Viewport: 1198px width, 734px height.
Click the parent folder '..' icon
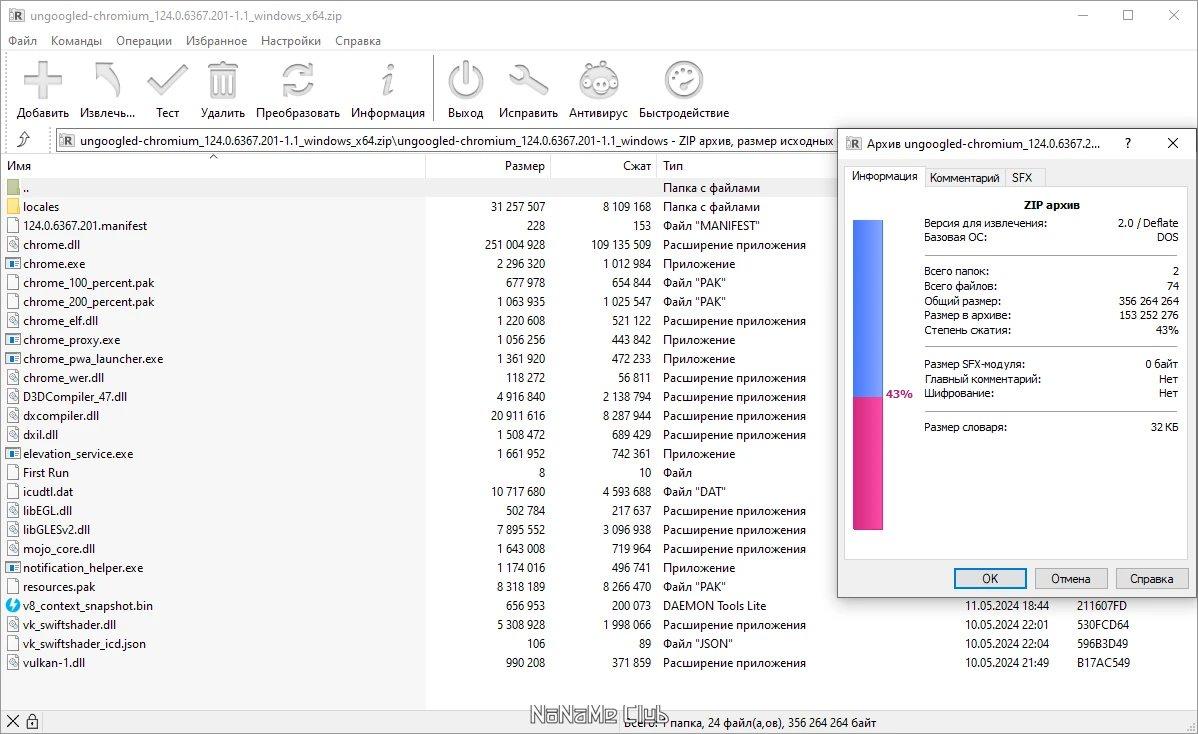coord(12,187)
